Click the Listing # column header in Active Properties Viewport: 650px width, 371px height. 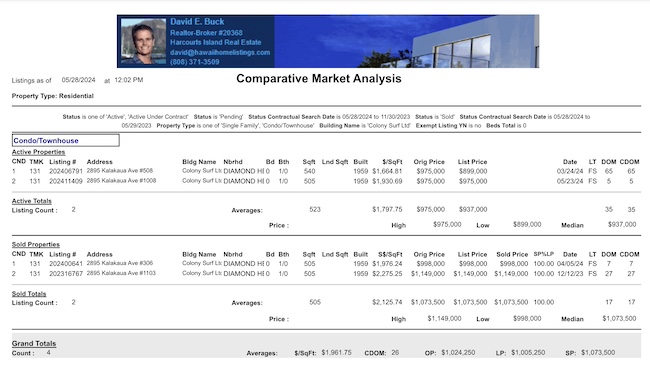coord(63,162)
